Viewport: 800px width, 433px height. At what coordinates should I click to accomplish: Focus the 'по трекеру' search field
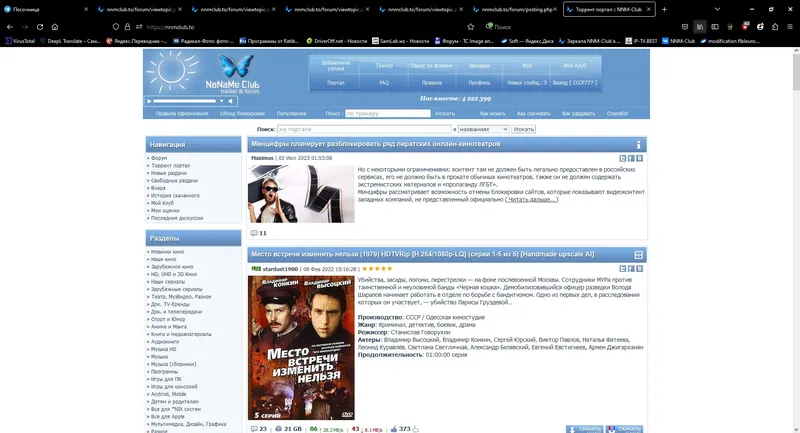pyautogui.click(x=388, y=114)
